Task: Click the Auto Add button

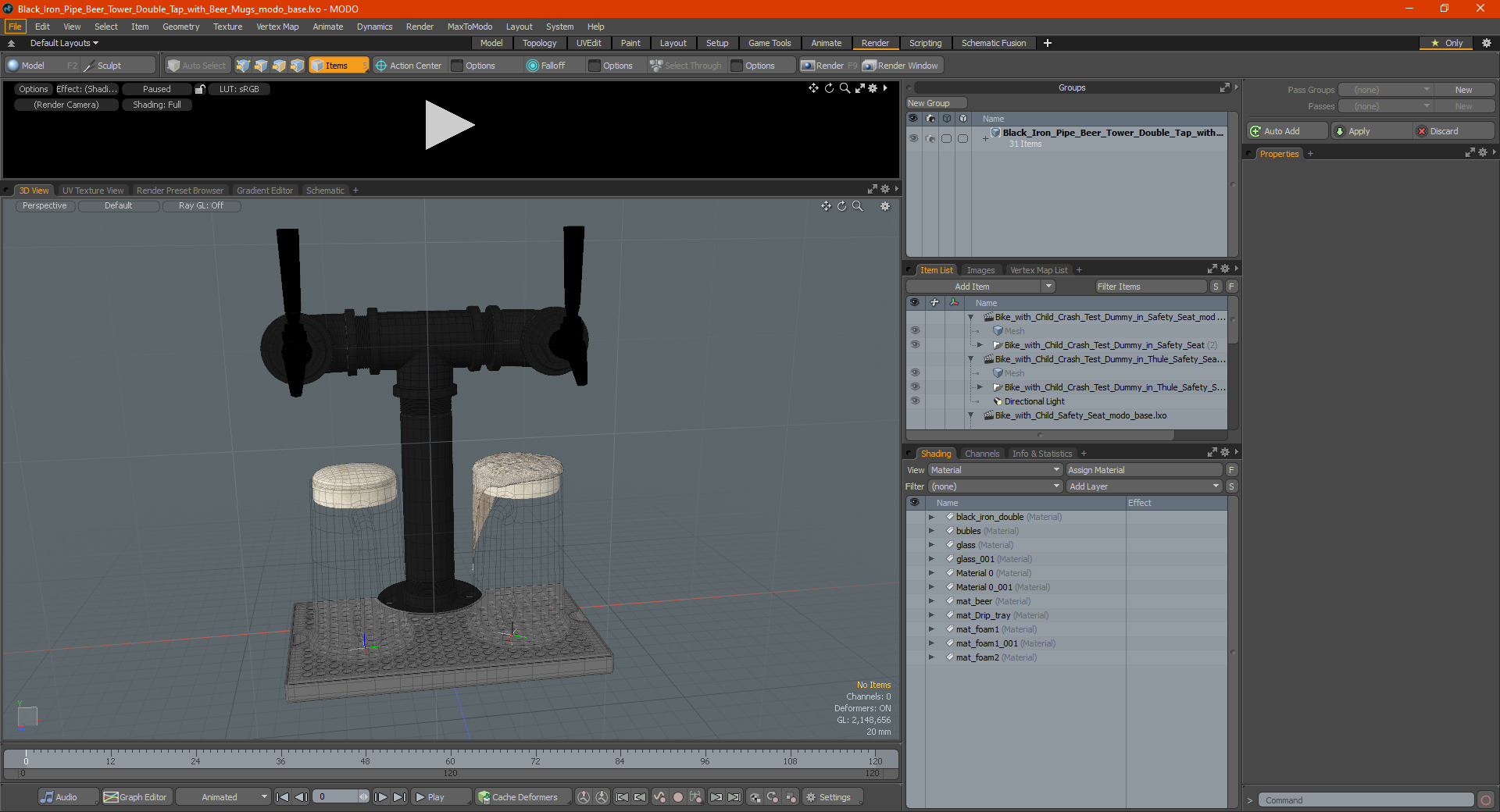Action: point(1287,131)
